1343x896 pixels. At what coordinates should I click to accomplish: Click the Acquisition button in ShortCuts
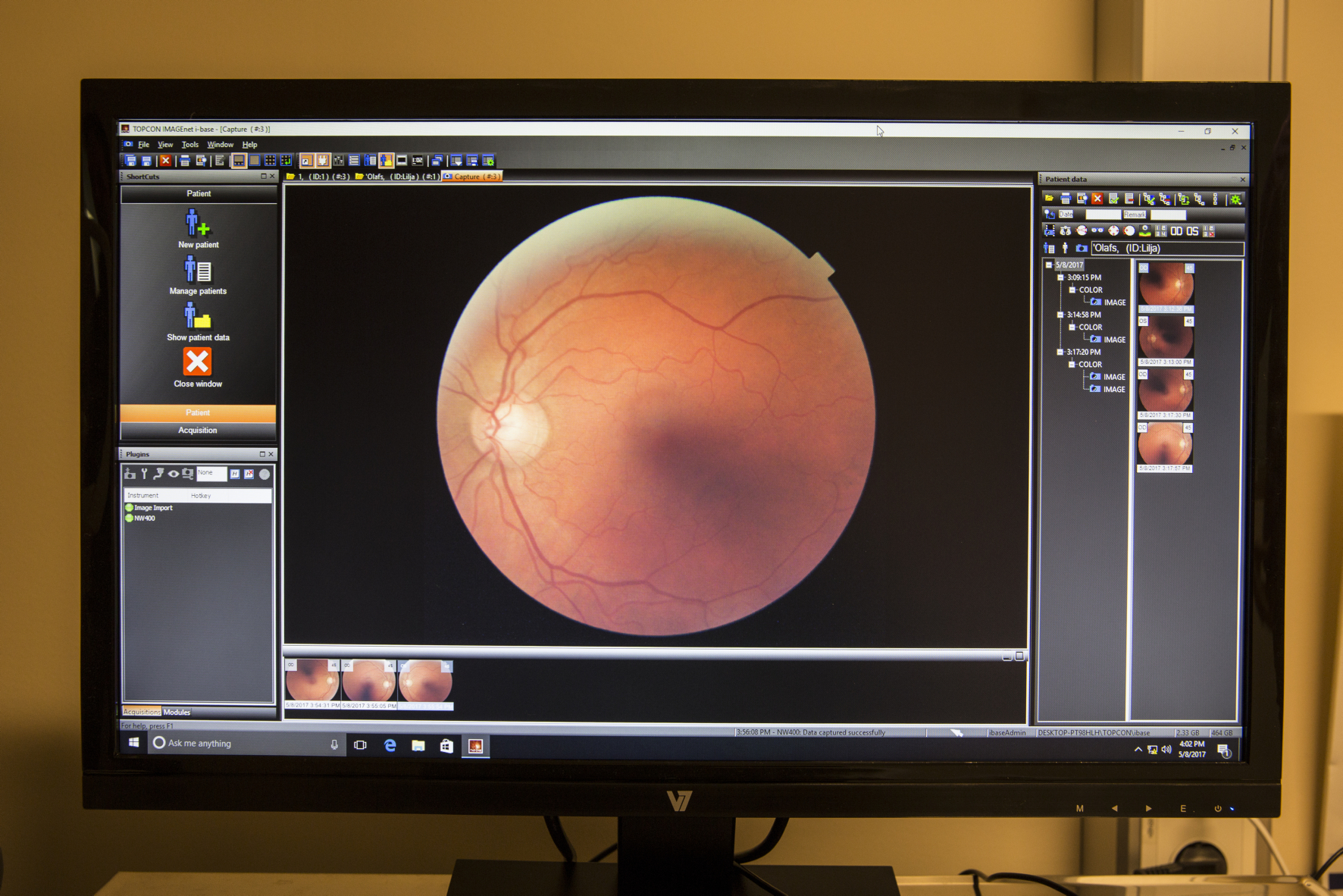pyautogui.click(x=198, y=431)
